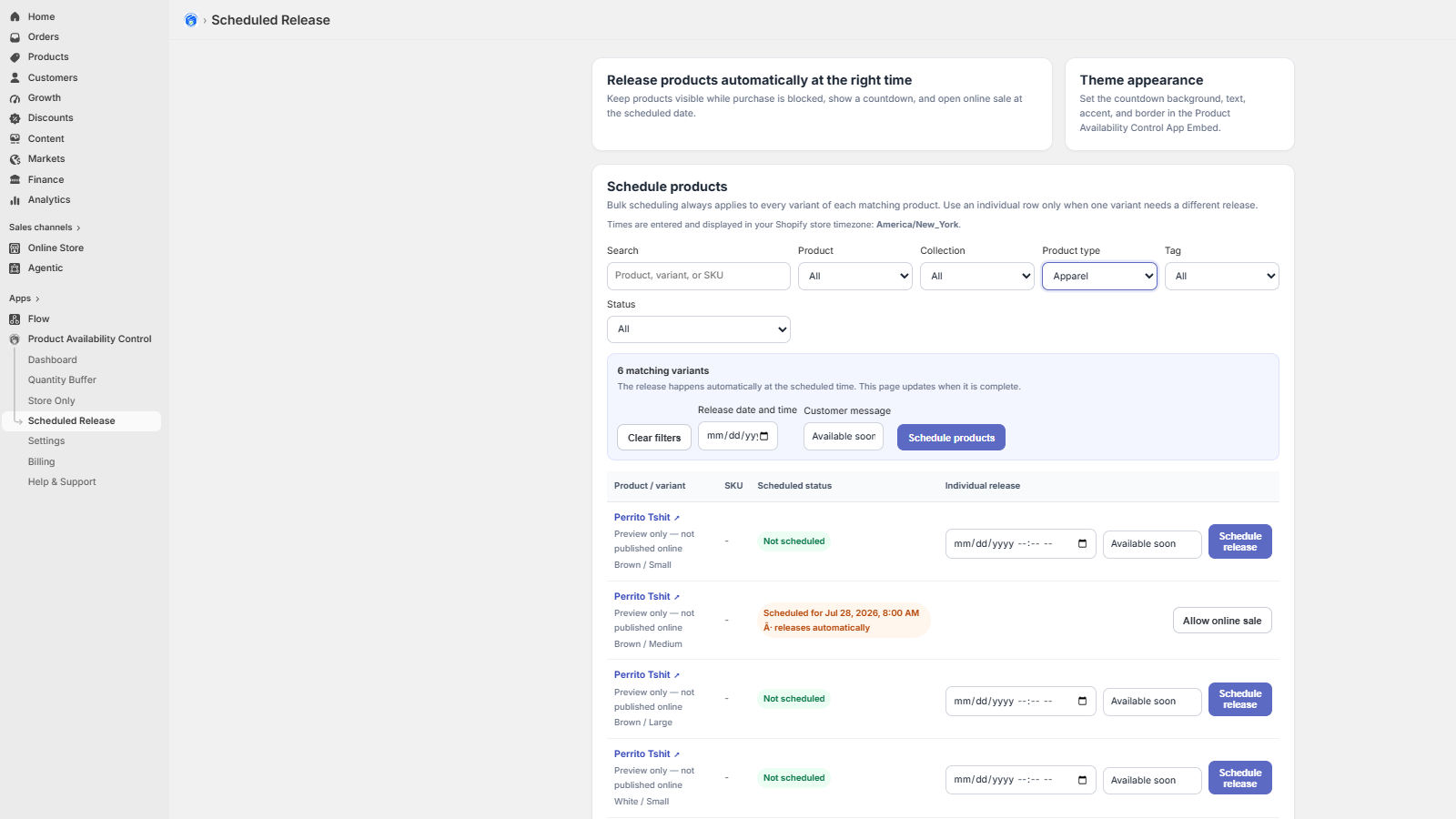This screenshot has height=819, width=1456.
Task: Click the Discounts badge icon
Action: pos(15,118)
